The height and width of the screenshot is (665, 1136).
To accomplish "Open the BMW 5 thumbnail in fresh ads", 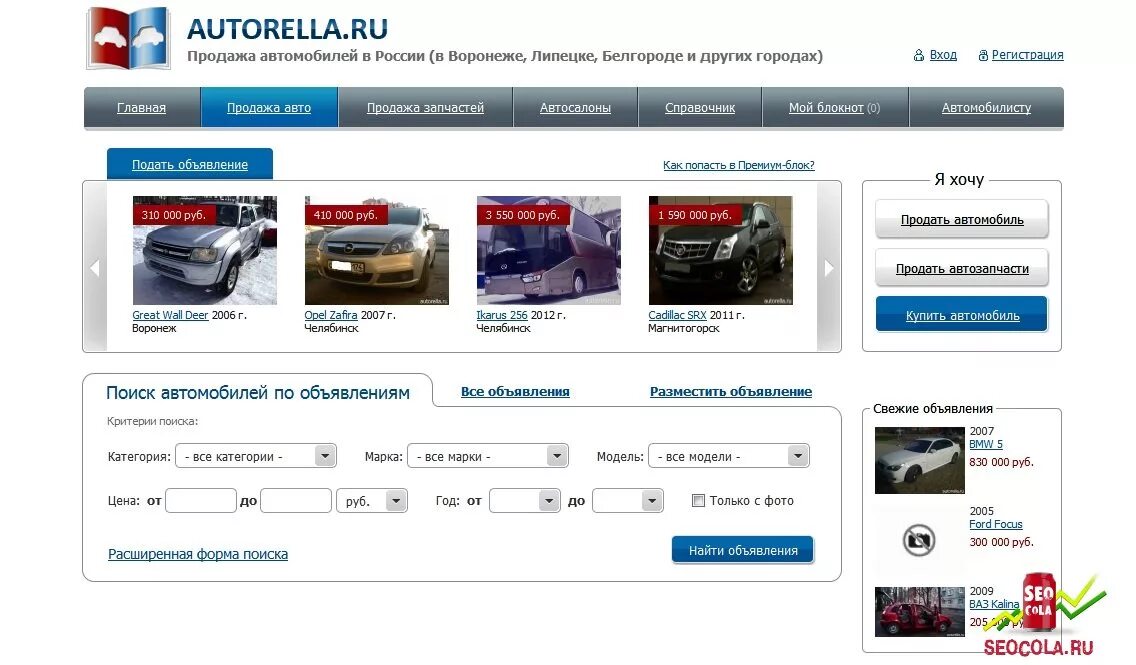I will point(919,460).
